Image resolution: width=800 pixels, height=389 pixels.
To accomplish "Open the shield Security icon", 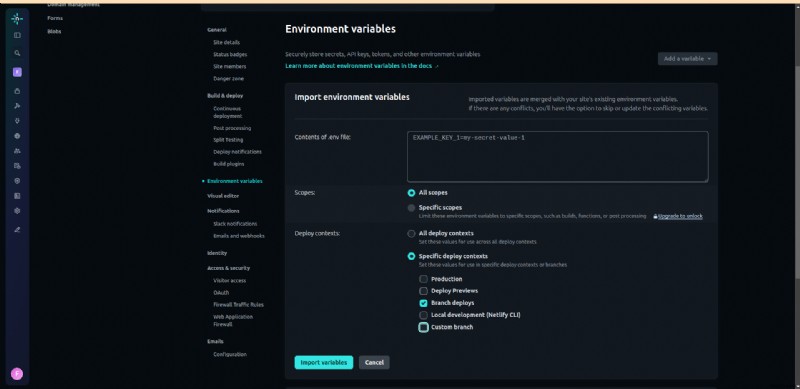I will [17, 181].
